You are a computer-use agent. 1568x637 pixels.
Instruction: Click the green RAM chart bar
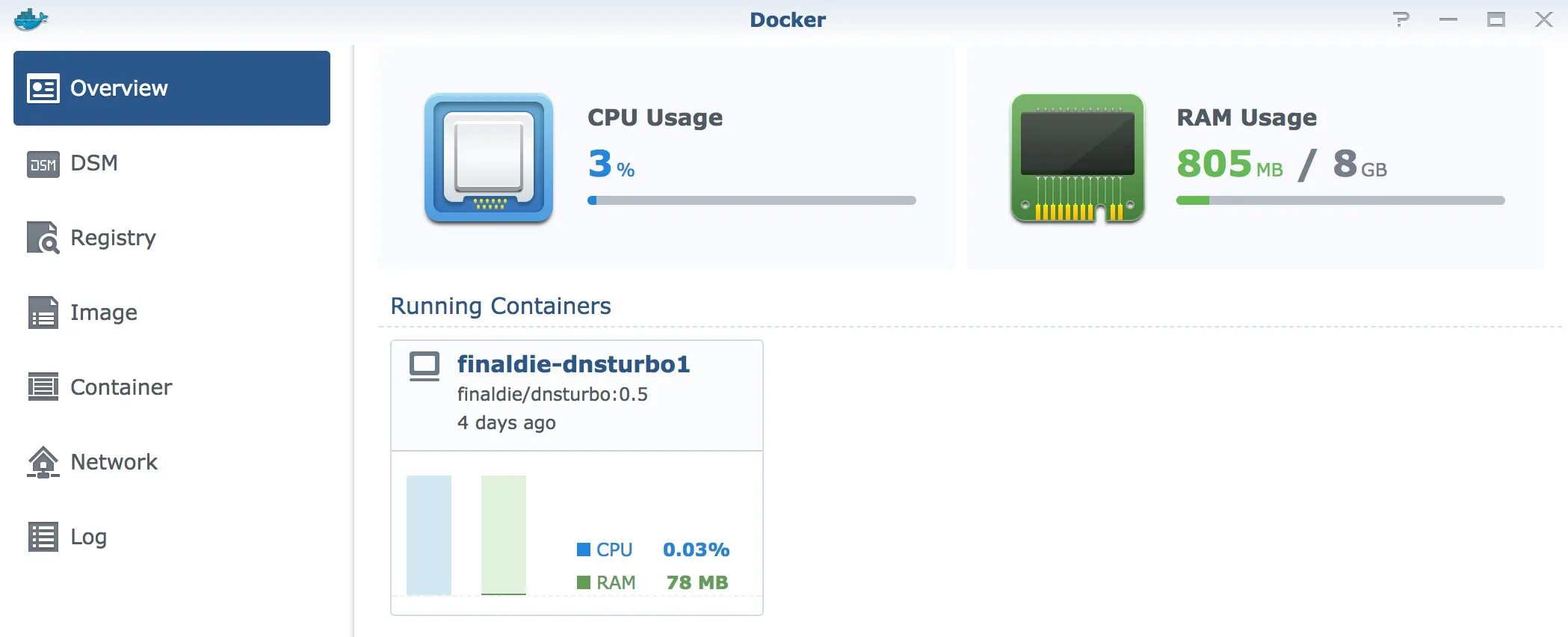pyautogui.click(x=504, y=535)
